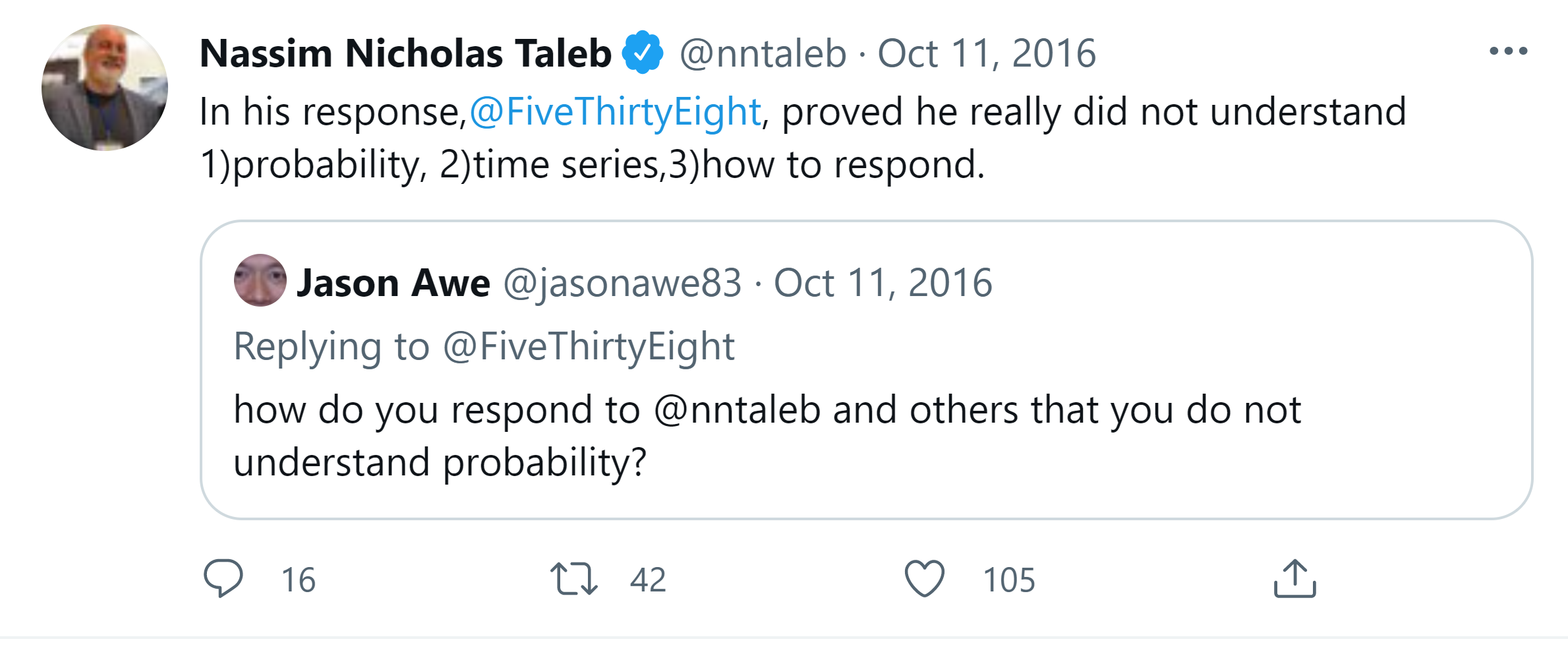The height and width of the screenshot is (662, 1568).
Task: Click the 105 likes count
Action: click(1009, 580)
